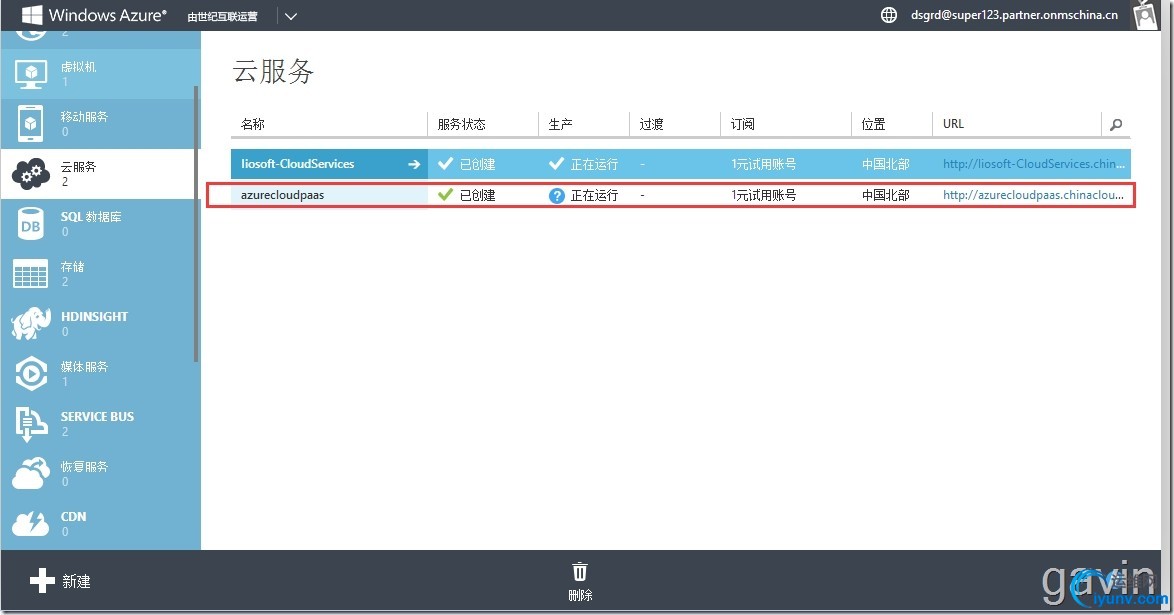
Task: Open the Media Services (媒体服务) play icon
Action: pyautogui.click(x=31, y=373)
